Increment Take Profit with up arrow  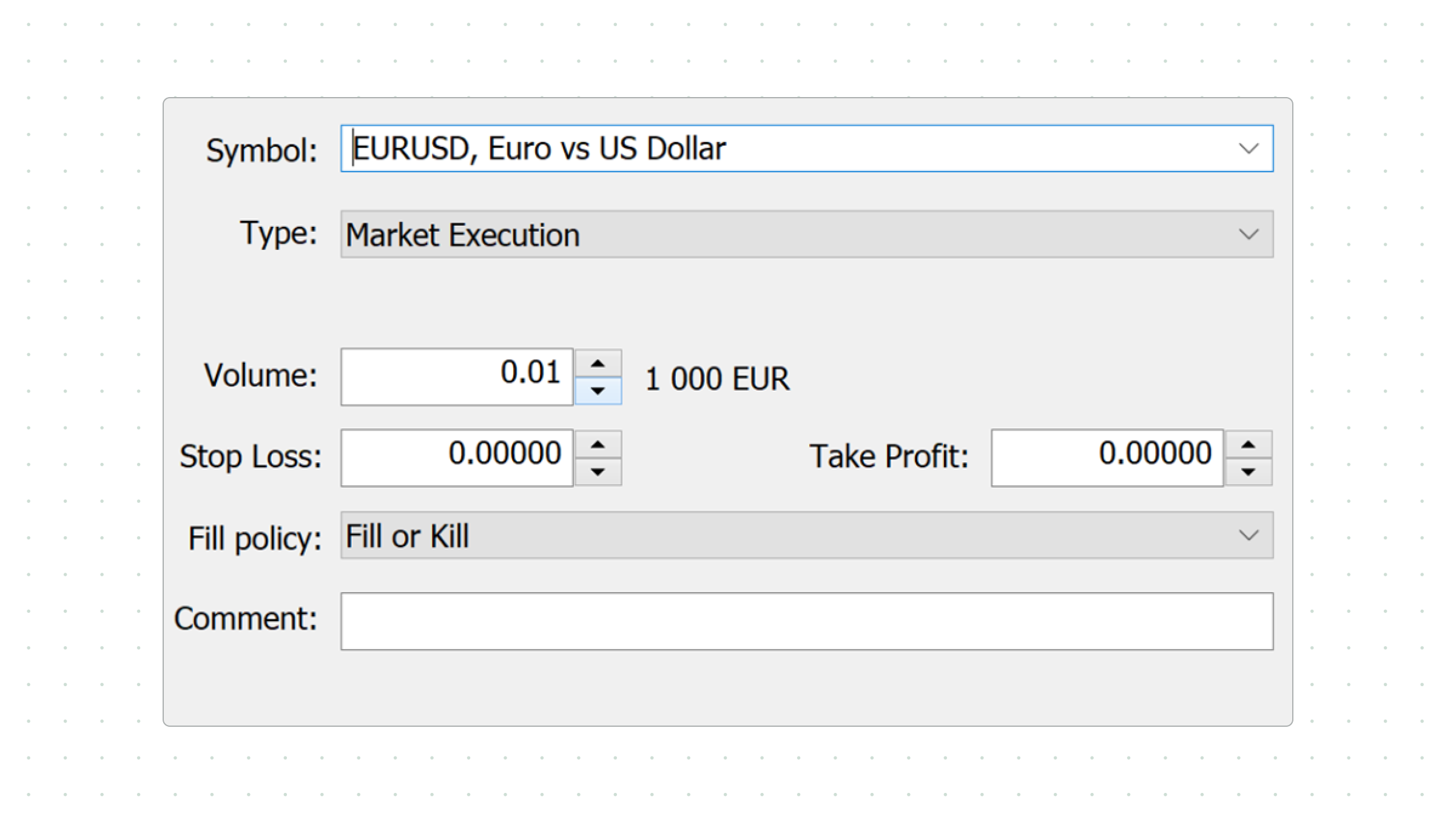(x=1248, y=445)
